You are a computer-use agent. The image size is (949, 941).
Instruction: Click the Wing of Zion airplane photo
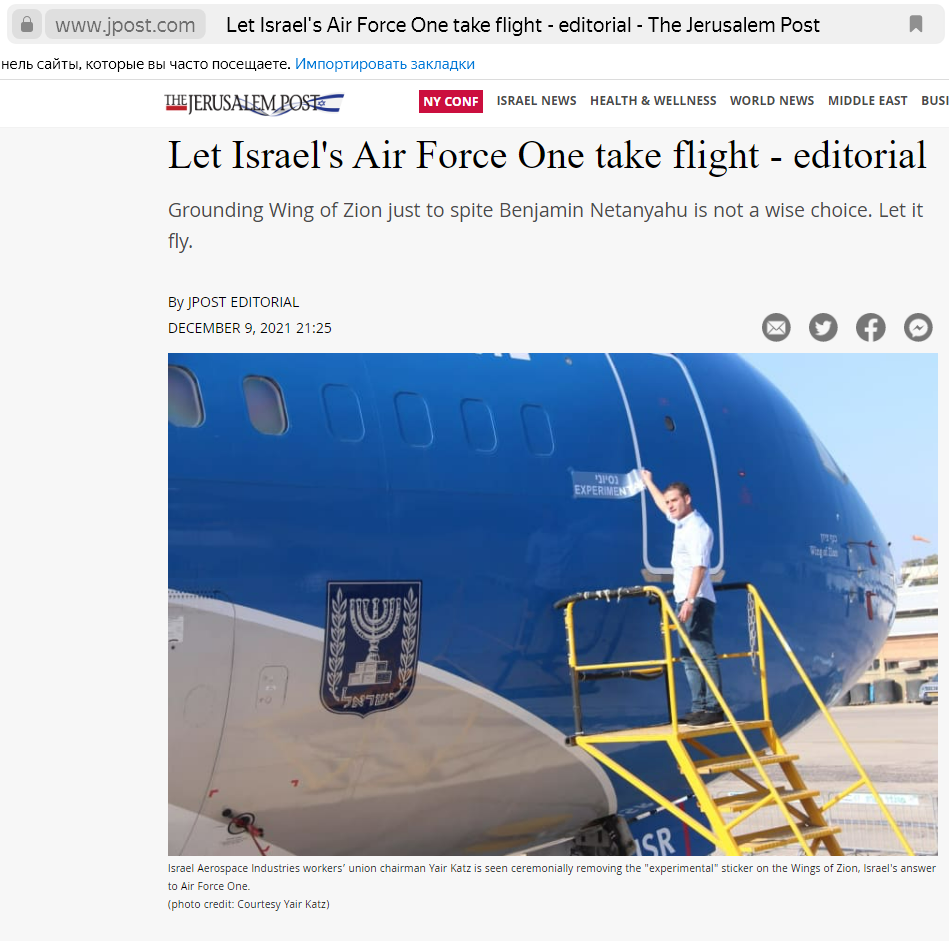pos(553,604)
